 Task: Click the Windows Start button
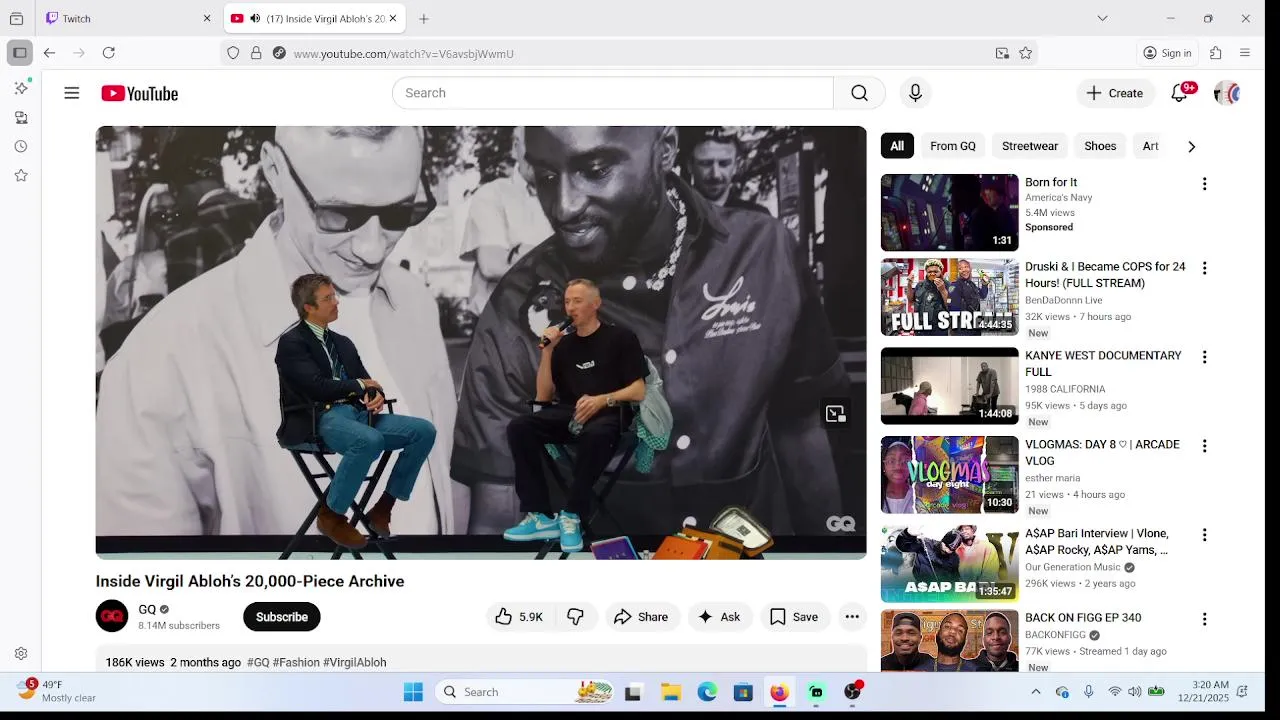click(x=413, y=692)
